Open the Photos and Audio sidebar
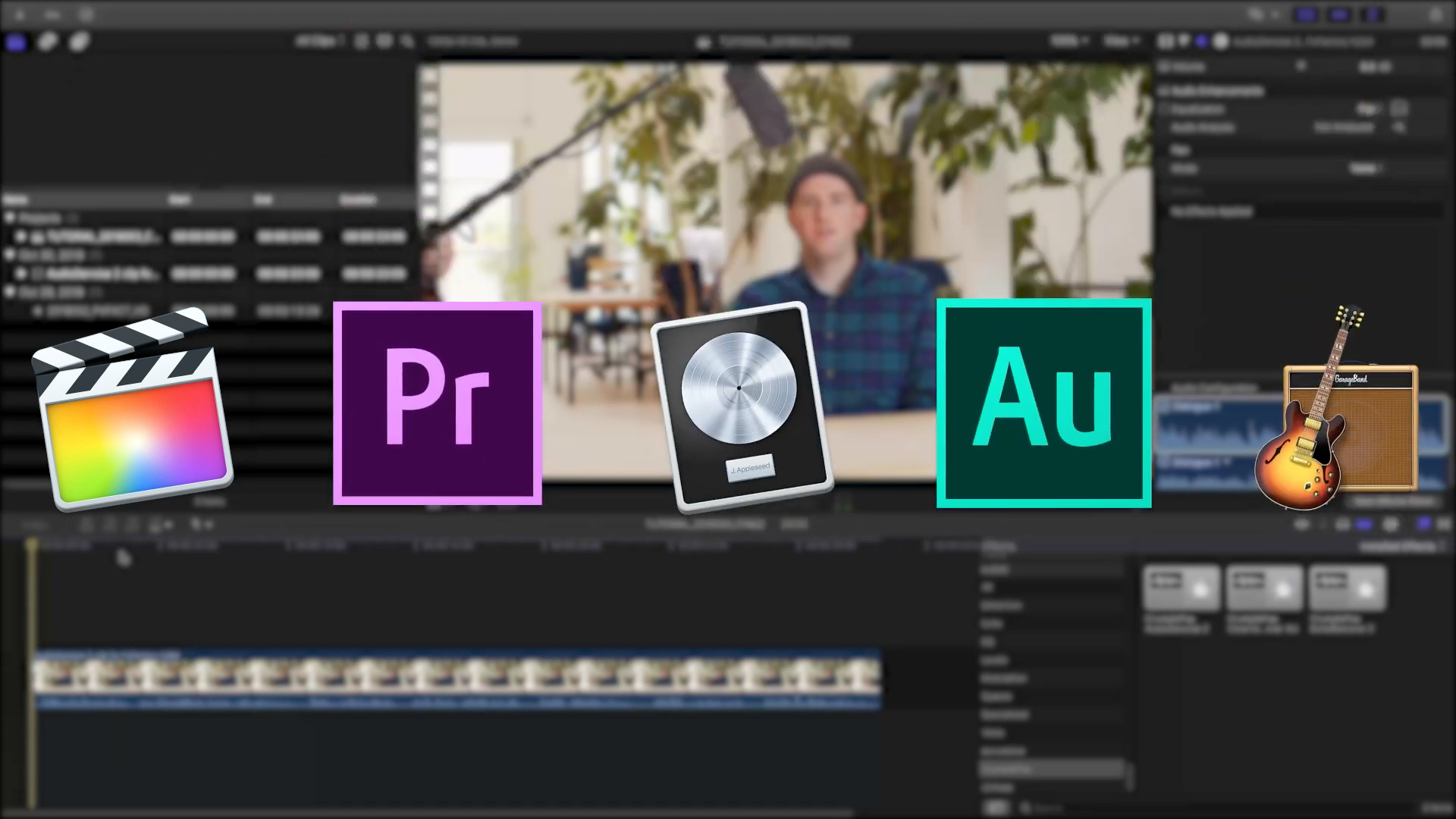 pyautogui.click(x=48, y=42)
